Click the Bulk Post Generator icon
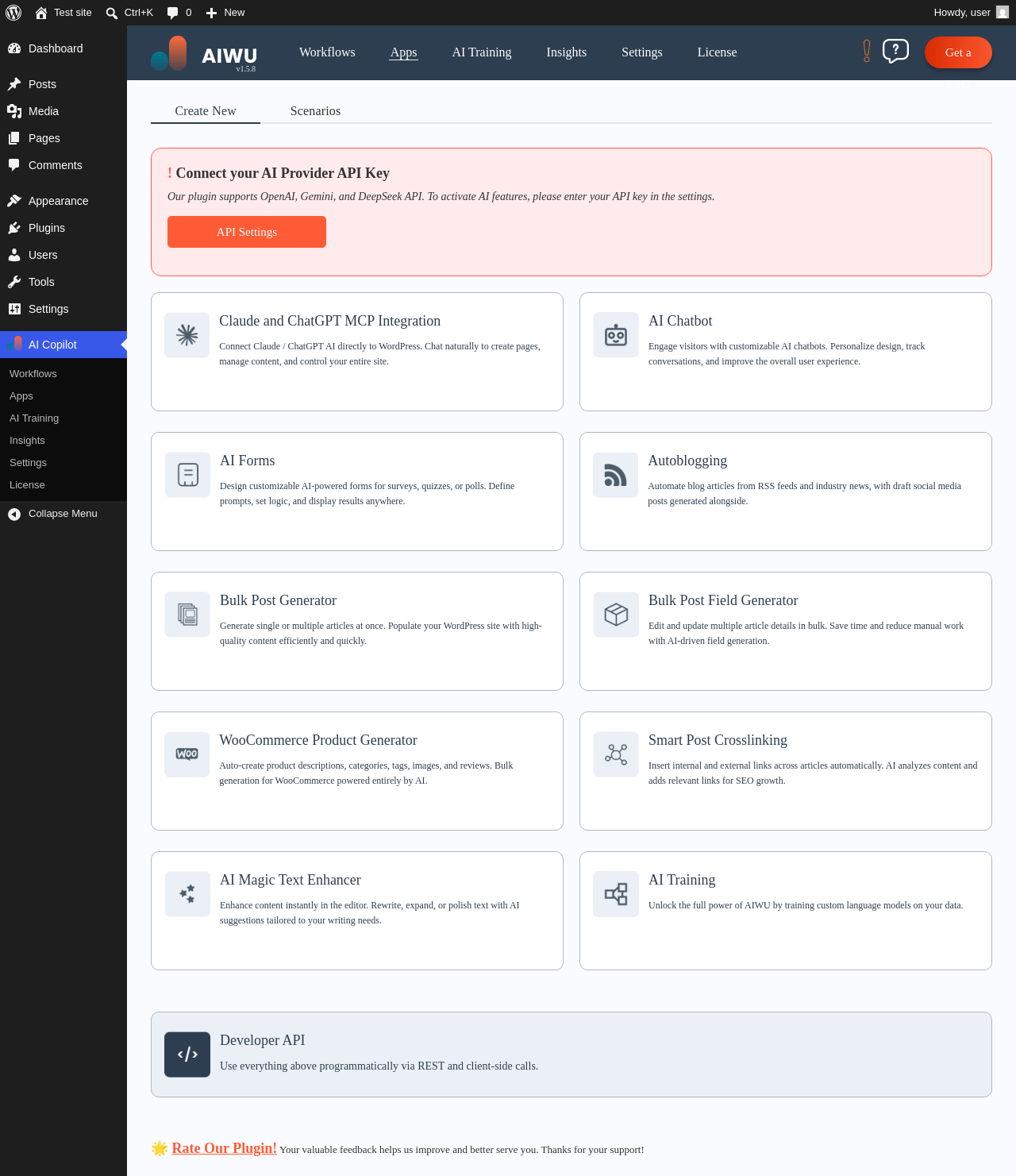This screenshot has height=1176, width=1016. (187, 615)
